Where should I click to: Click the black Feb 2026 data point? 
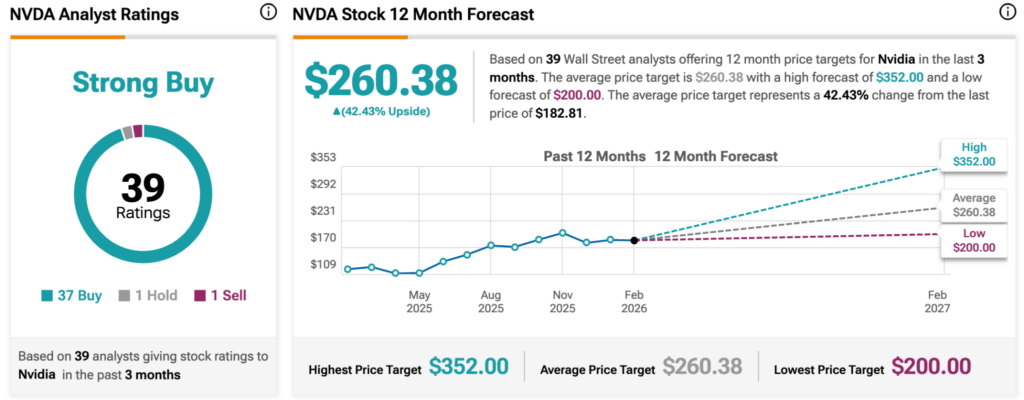click(x=635, y=240)
